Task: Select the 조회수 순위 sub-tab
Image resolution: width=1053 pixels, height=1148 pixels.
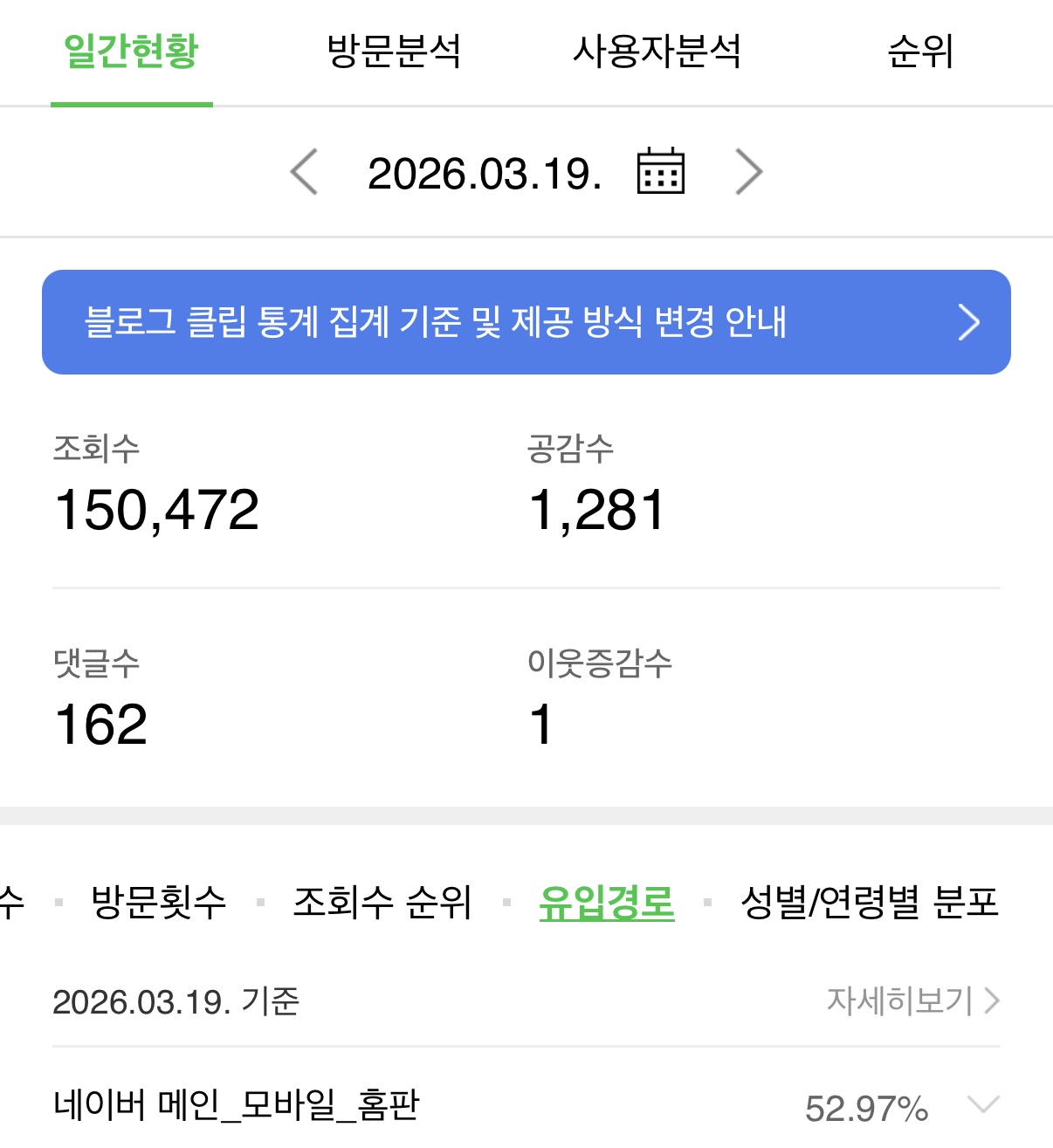Action: pyautogui.click(x=382, y=902)
